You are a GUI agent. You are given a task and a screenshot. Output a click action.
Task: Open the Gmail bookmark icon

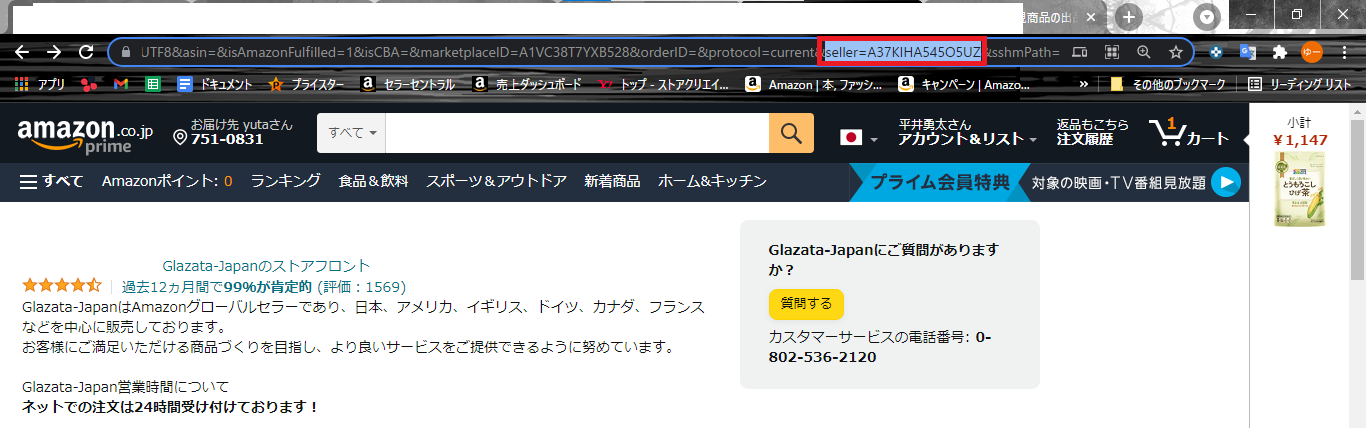[121, 85]
